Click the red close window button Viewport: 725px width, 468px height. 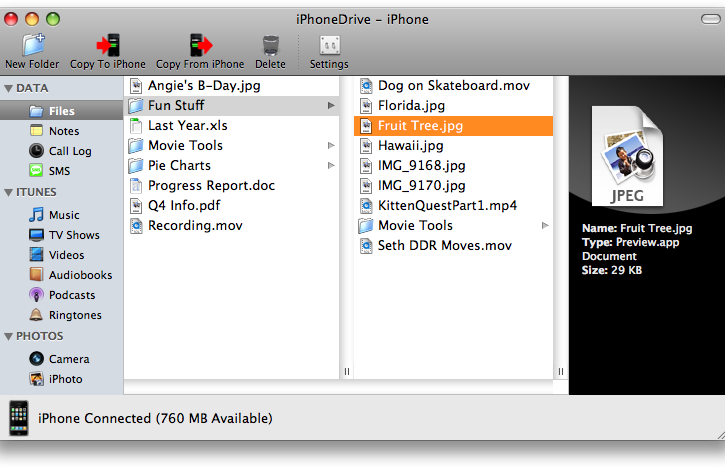[11, 19]
